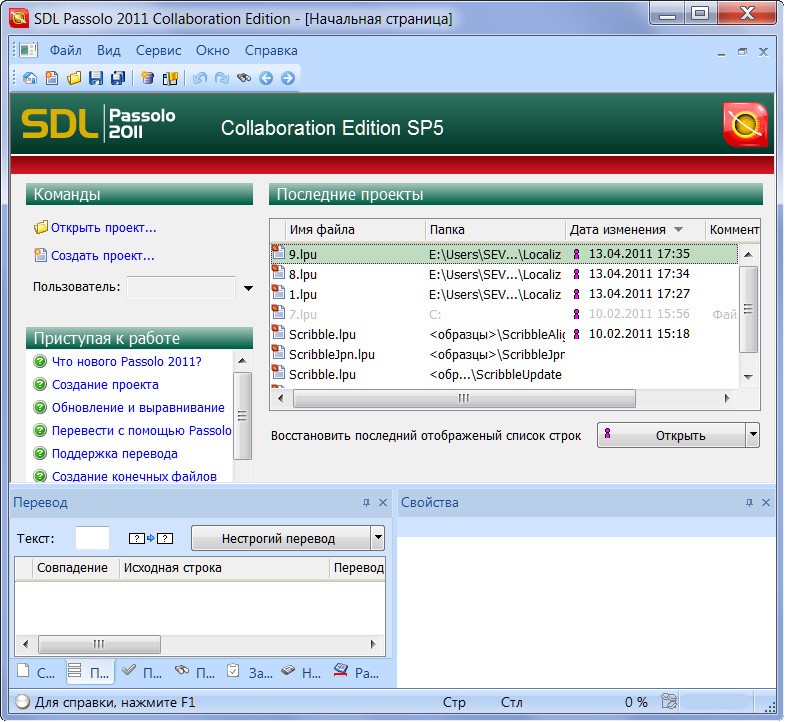Click the binoculars Find toolbar icon
Viewport: 785px width, 722px height.
(x=244, y=78)
